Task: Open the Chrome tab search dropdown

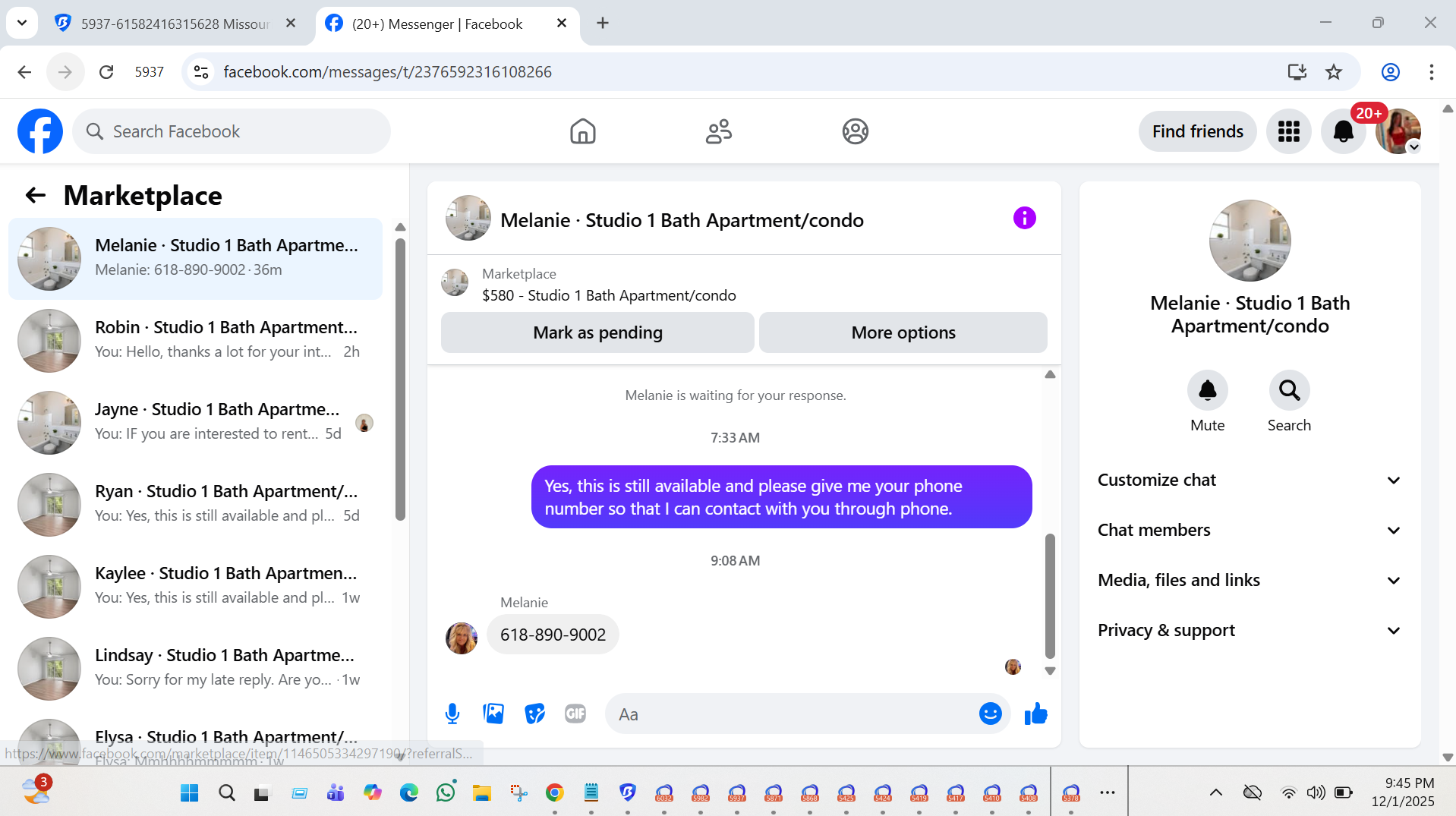Action: click(x=22, y=23)
